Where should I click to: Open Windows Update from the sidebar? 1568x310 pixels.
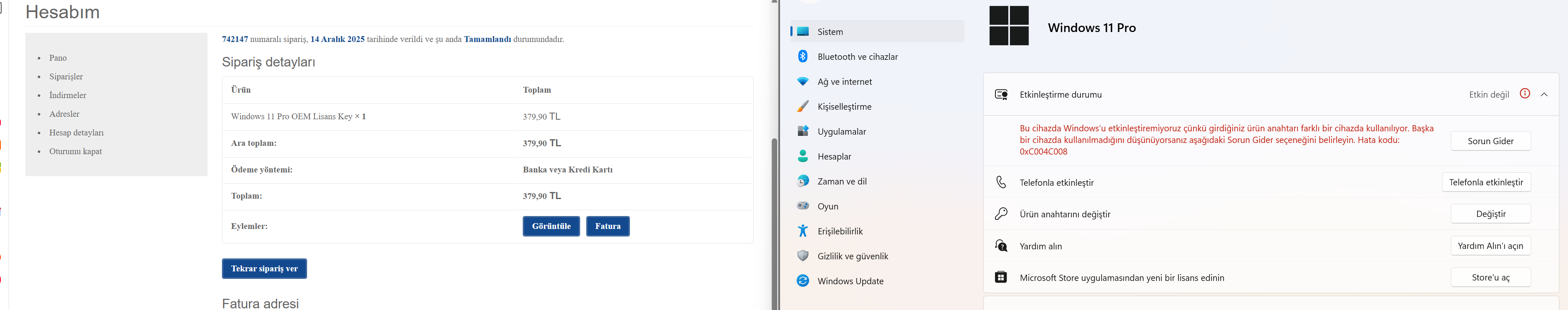876,281
